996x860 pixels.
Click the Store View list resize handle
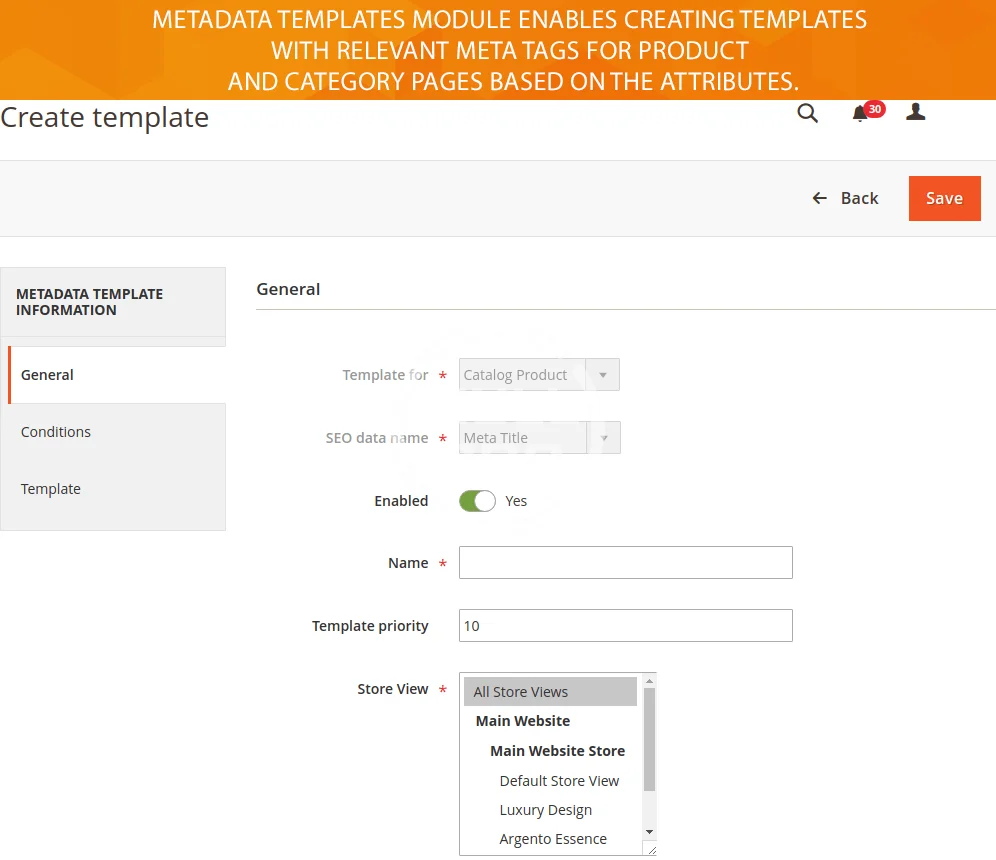pos(651,850)
